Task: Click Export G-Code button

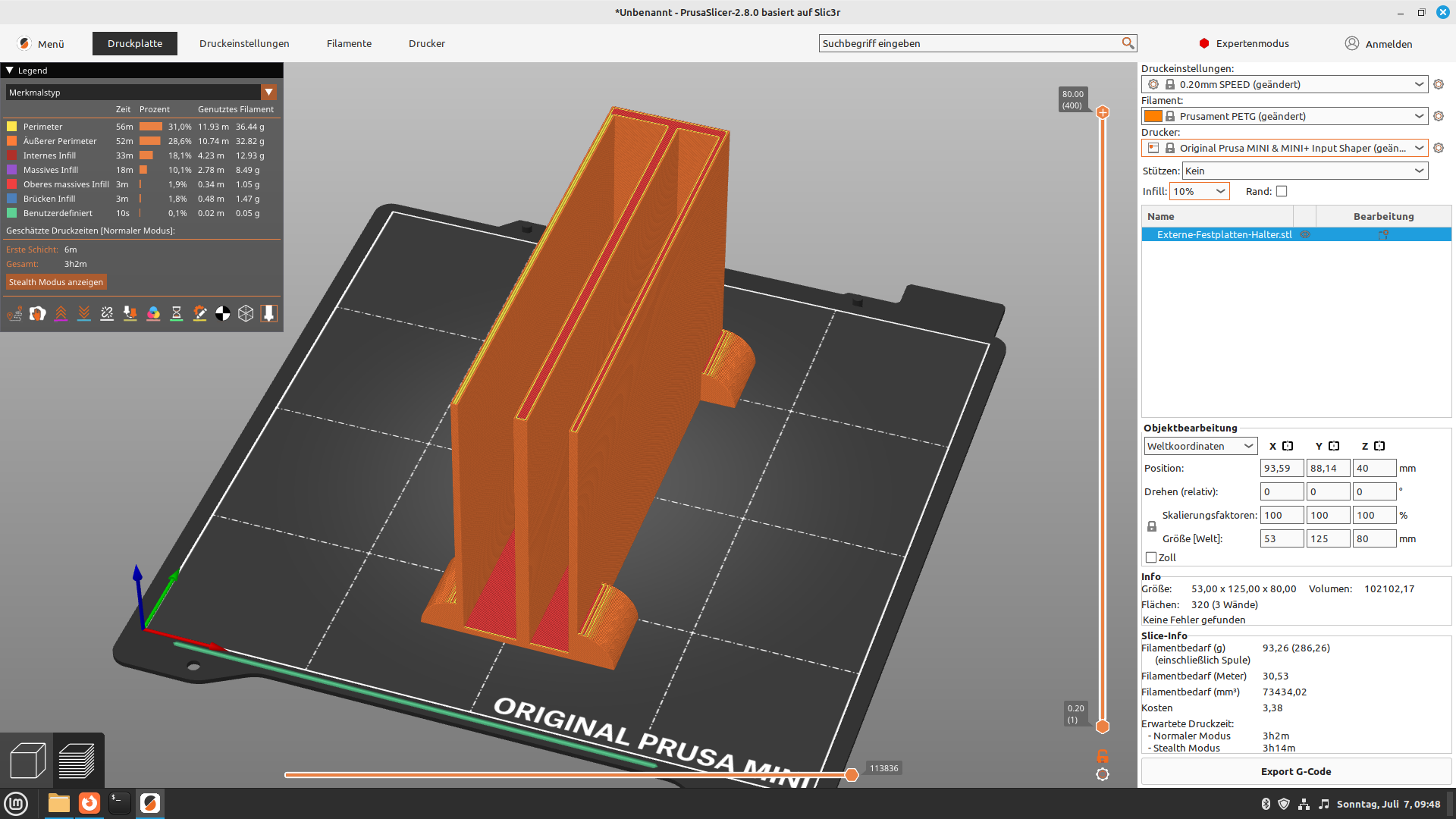Action: [1296, 771]
